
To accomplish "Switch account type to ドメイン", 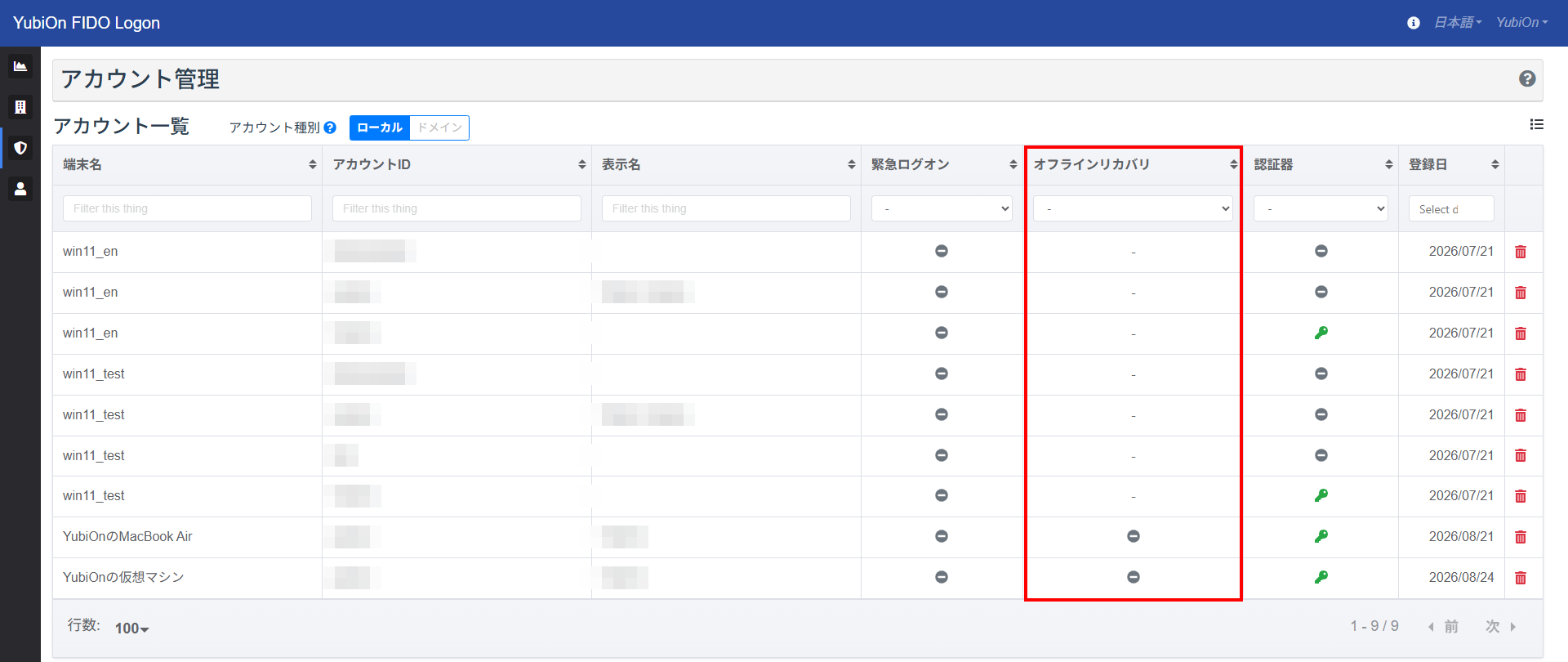I will tap(439, 127).
